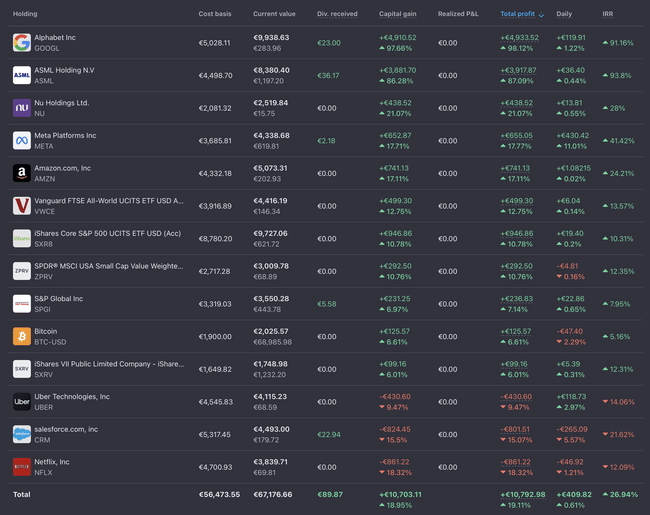Click the Amazon.com logo icon
This screenshot has width=650, height=515.
(x=21, y=173)
